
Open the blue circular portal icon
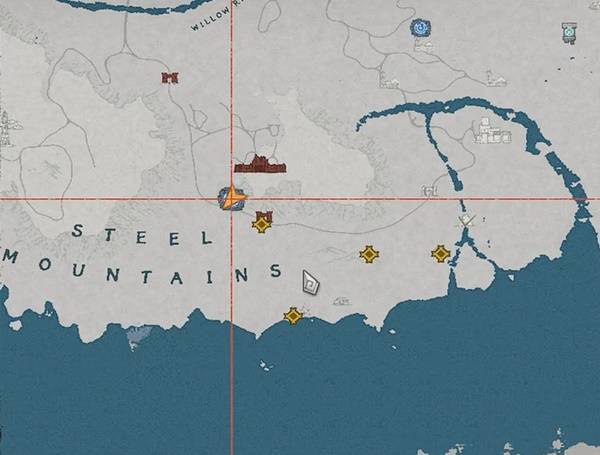coord(421,28)
